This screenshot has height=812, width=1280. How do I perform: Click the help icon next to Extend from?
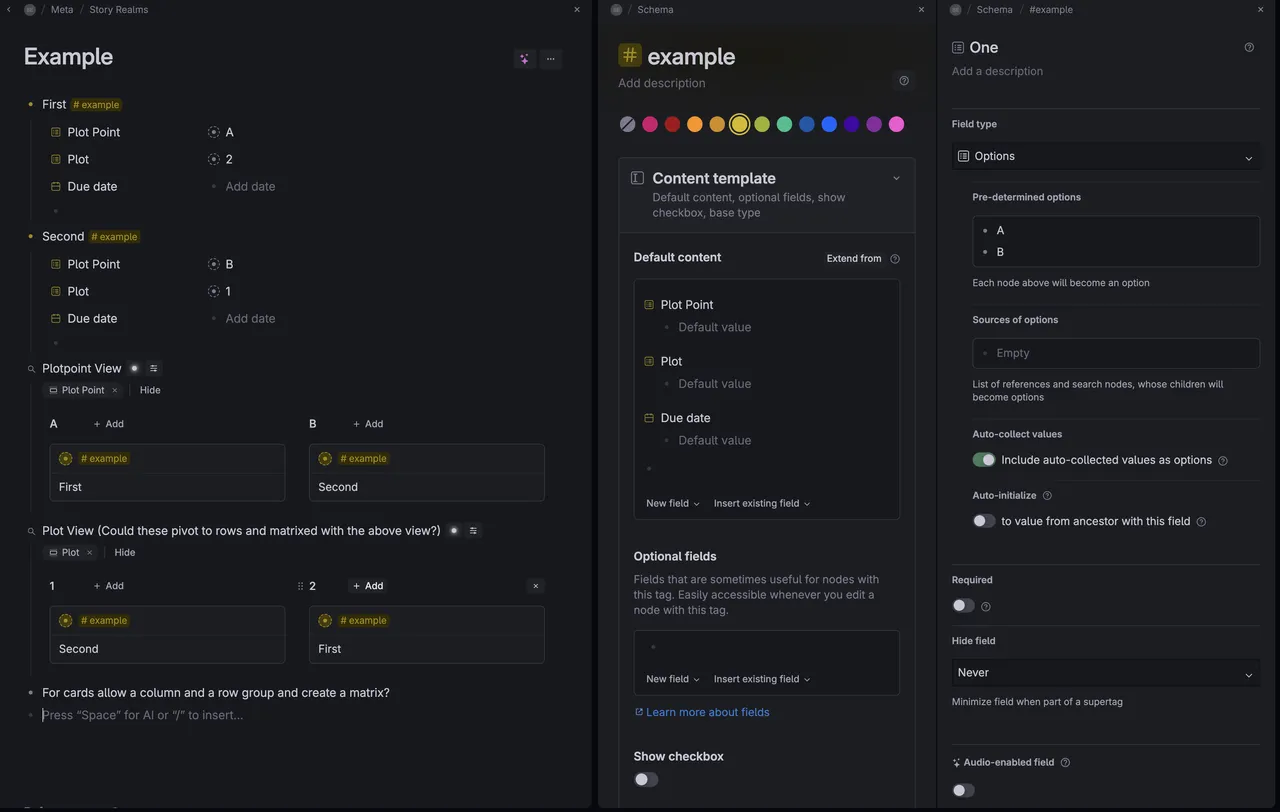[895, 258]
